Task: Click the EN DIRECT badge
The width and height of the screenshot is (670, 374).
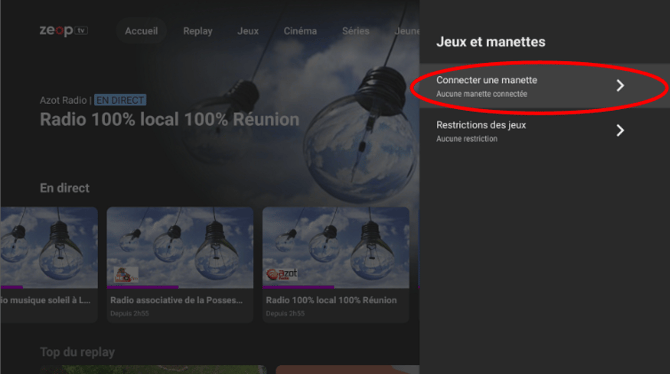Action: 120,100
